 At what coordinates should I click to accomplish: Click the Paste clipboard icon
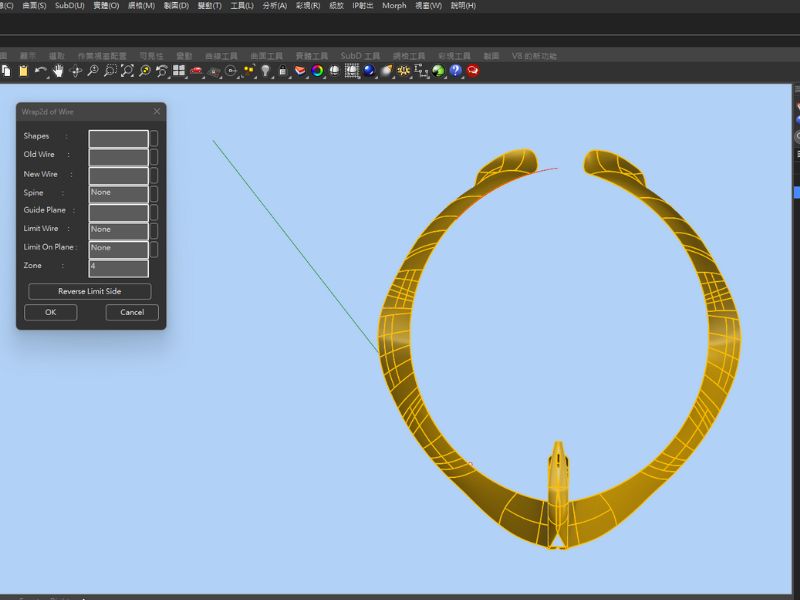click(23, 71)
